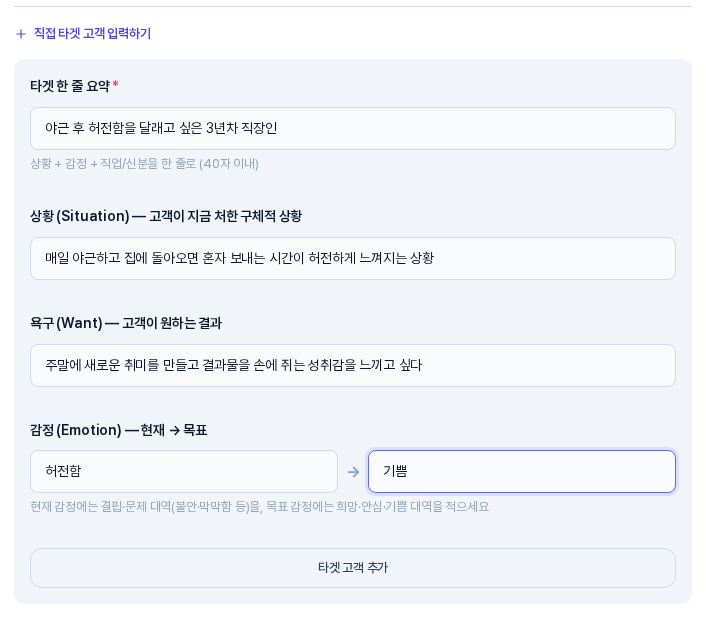The image size is (706, 618).
Task: Click the Situation input about 야근 and 허전함
Action: pyautogui.click(x=353, y=258)
